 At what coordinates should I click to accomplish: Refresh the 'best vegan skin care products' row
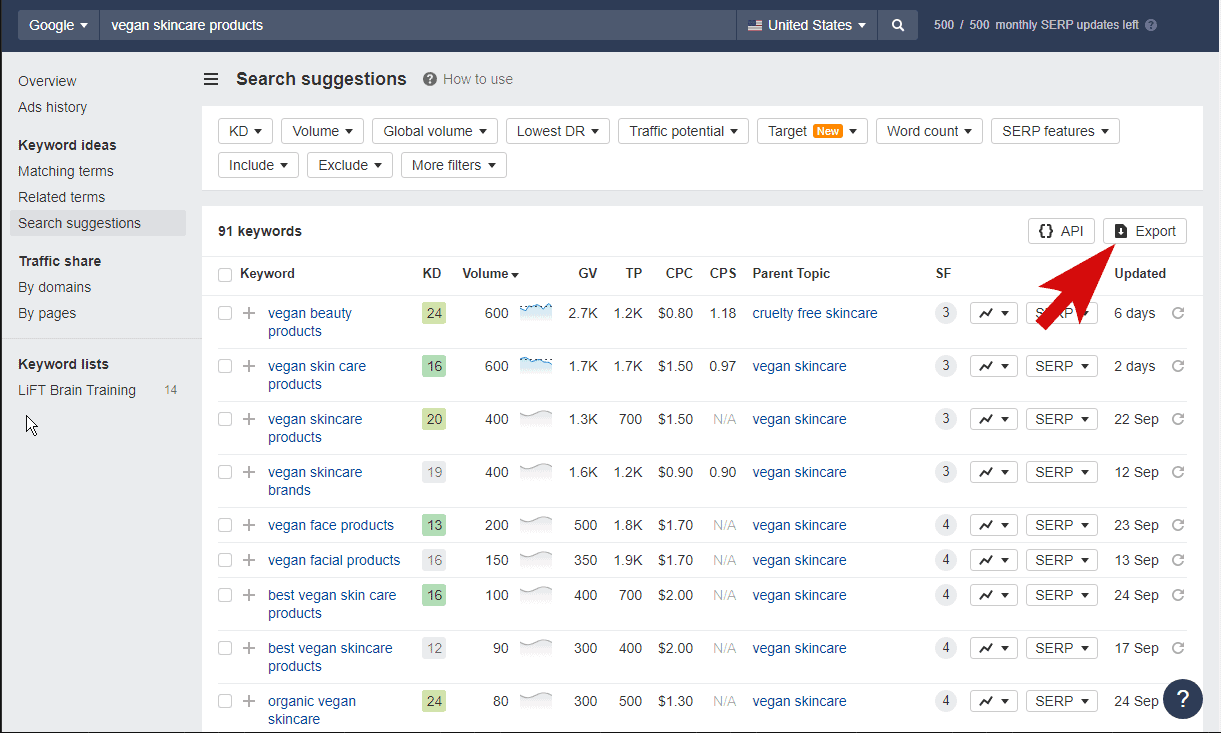tap(1178, 595)
